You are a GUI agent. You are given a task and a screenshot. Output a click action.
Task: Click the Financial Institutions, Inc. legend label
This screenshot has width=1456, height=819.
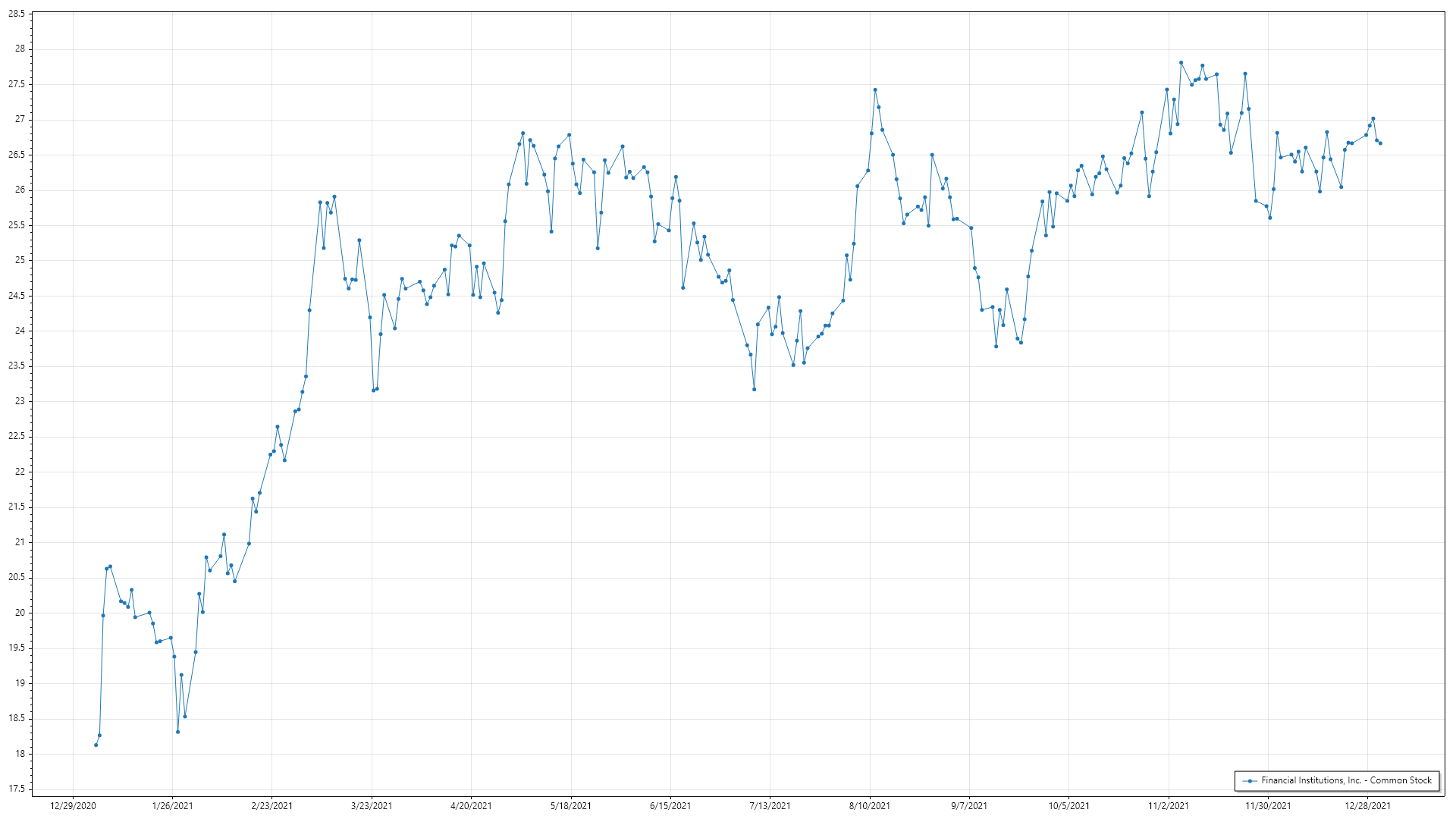point(1346,780)
